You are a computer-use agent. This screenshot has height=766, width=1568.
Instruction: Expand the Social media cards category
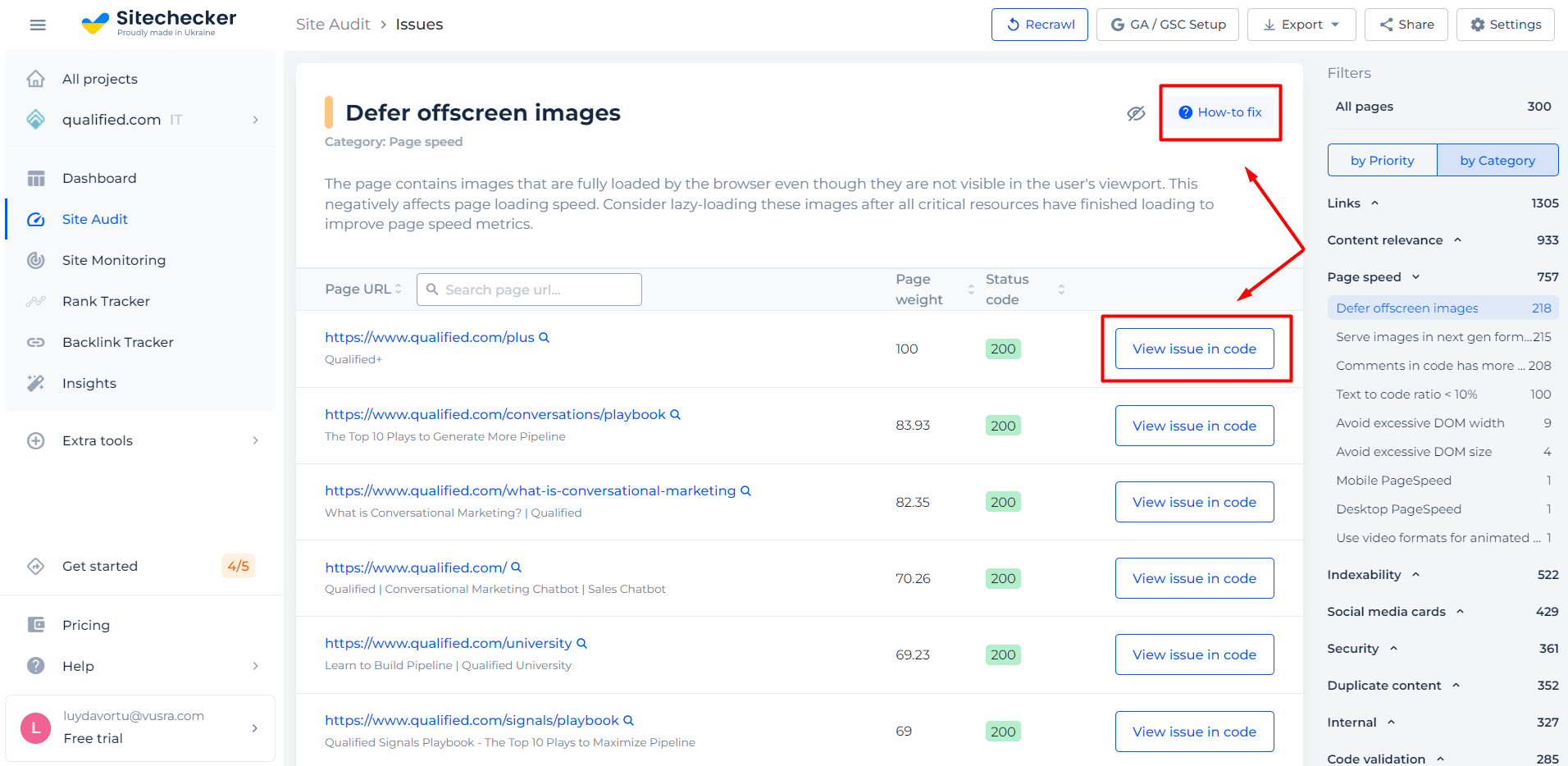click(1461, 612)
